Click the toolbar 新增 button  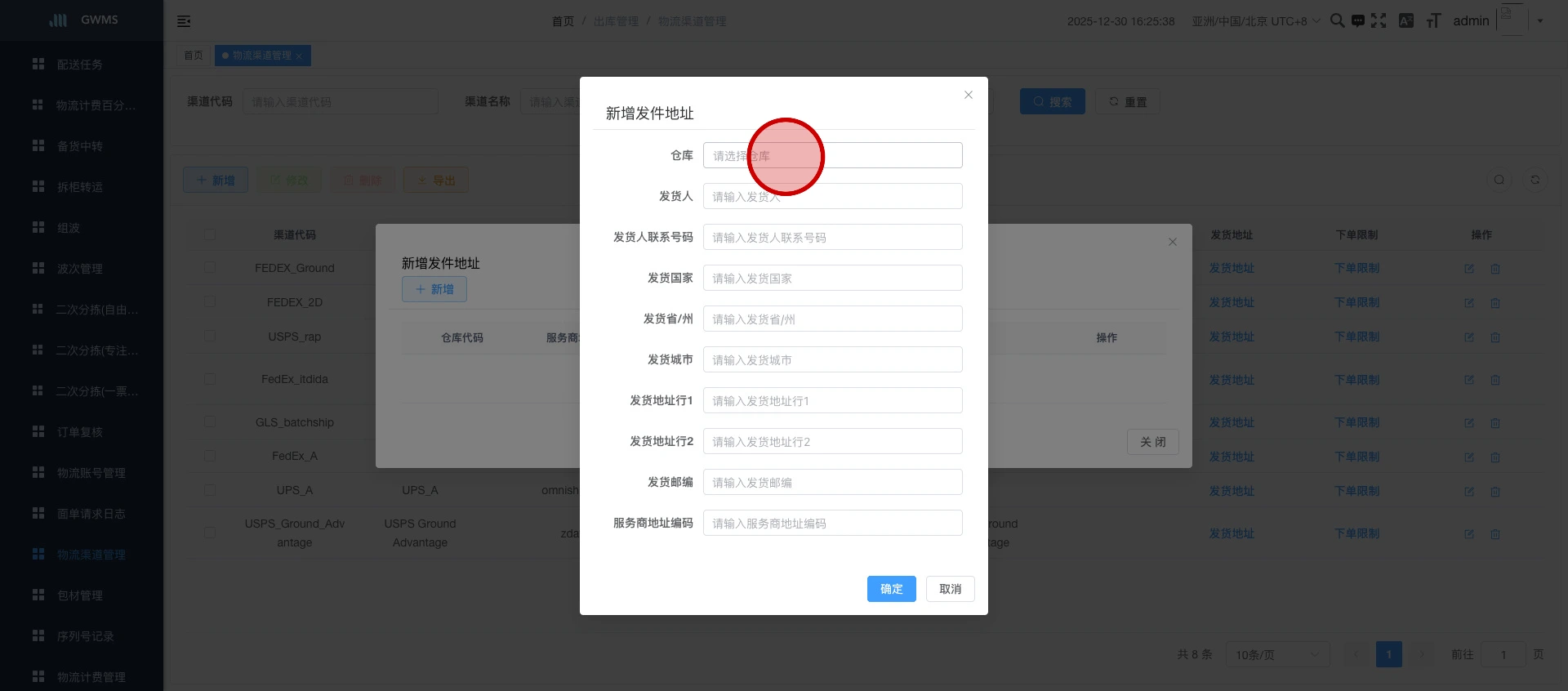pyautogui.click(x=216, y=181)
